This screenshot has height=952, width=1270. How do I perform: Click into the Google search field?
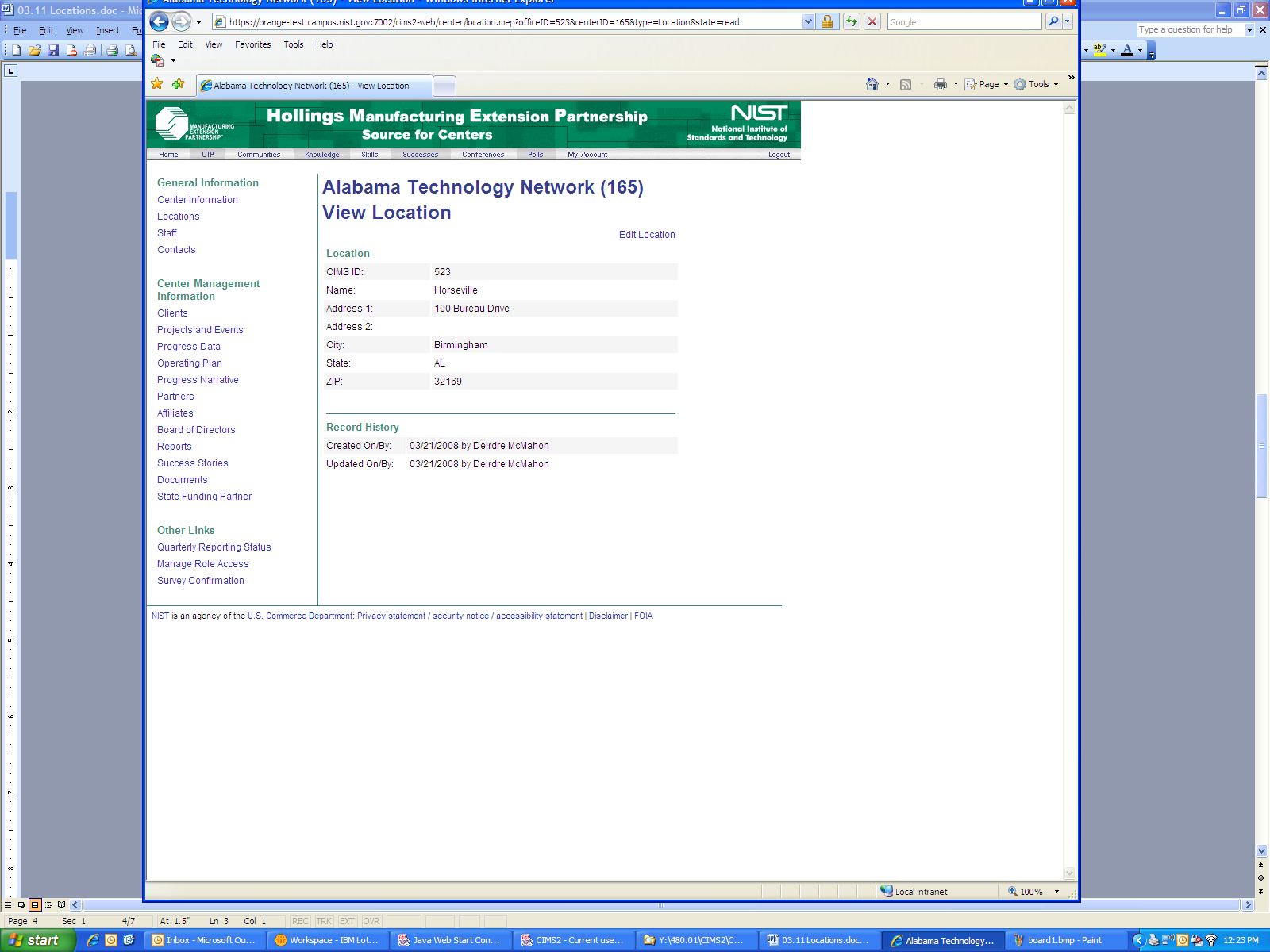pos(964,22)
